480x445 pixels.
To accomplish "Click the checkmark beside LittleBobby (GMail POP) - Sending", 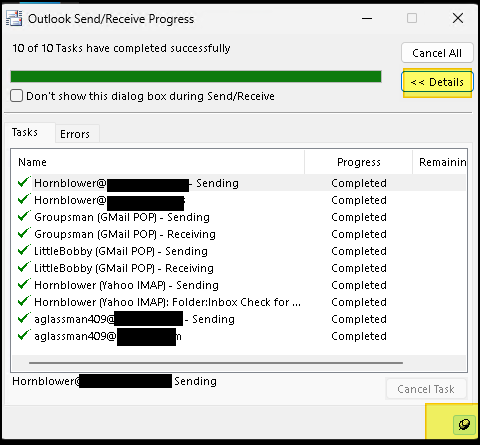I will [24, 250].
